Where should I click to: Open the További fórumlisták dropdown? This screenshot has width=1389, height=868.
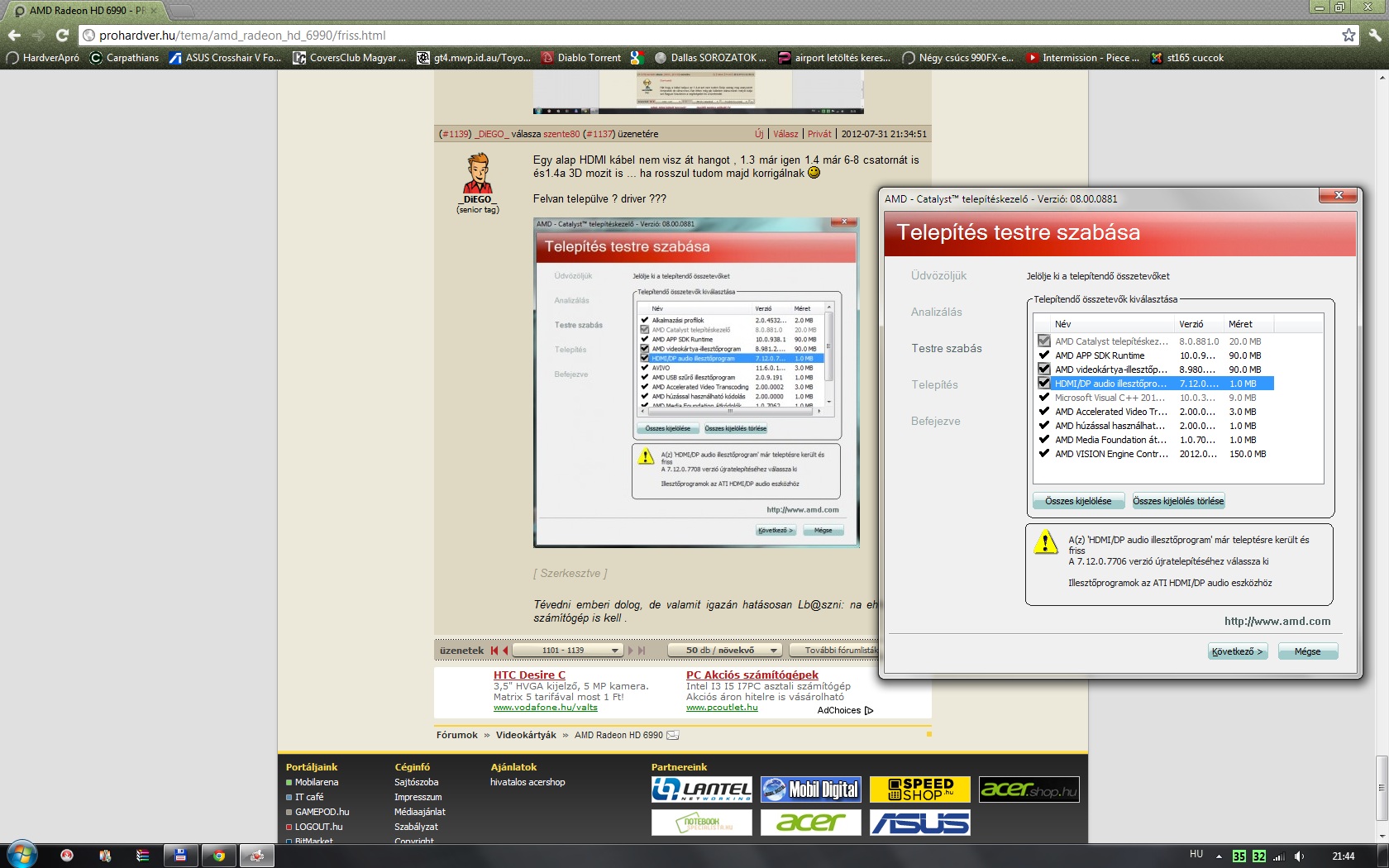[833, 651]
